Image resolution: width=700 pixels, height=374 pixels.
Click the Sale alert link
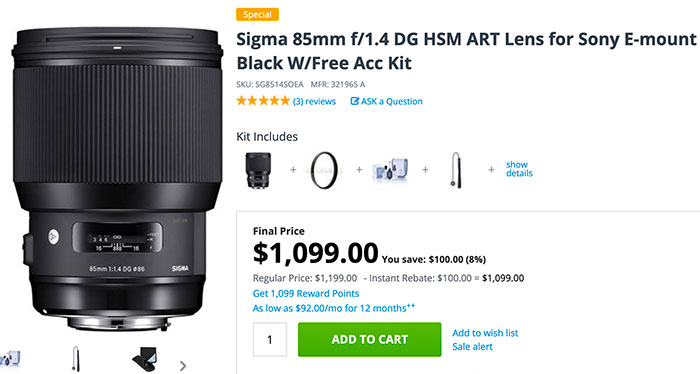click(x=472, y=347)
